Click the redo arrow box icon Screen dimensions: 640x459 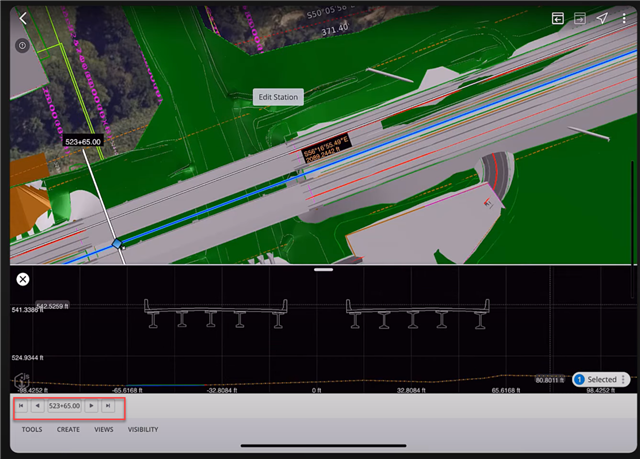(x=579, y=18)
